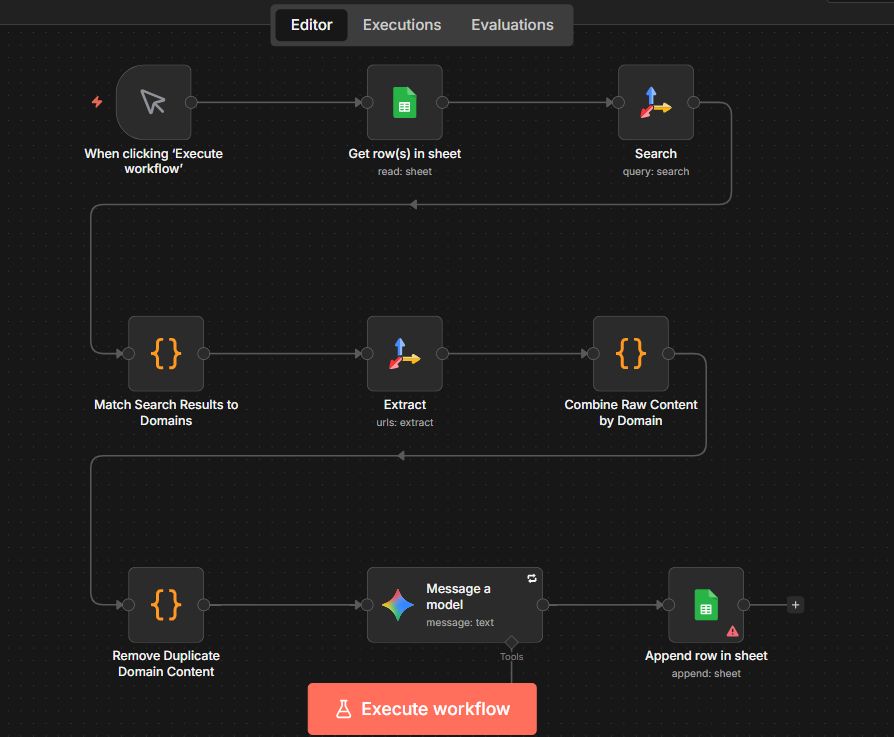The width and height of the screenshot is (894, 737).
Task: Open the Append row in sheet Sheets icon
Action: tap(706, 604)
